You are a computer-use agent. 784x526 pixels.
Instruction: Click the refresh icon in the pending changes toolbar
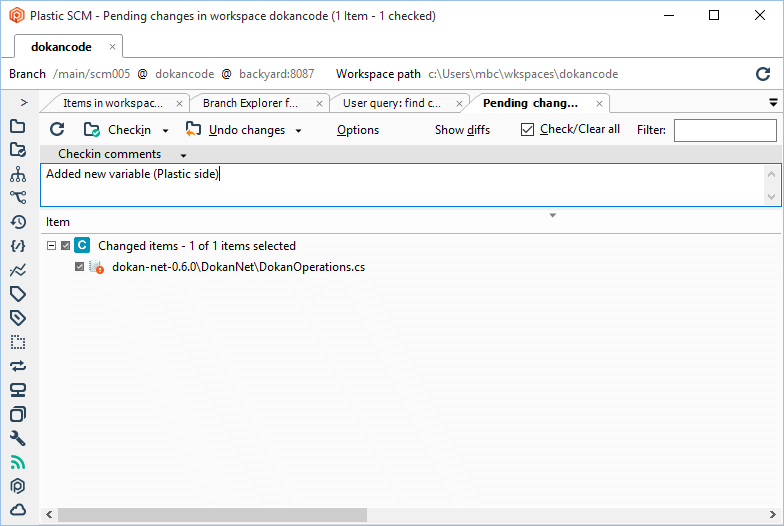point(57,130)
